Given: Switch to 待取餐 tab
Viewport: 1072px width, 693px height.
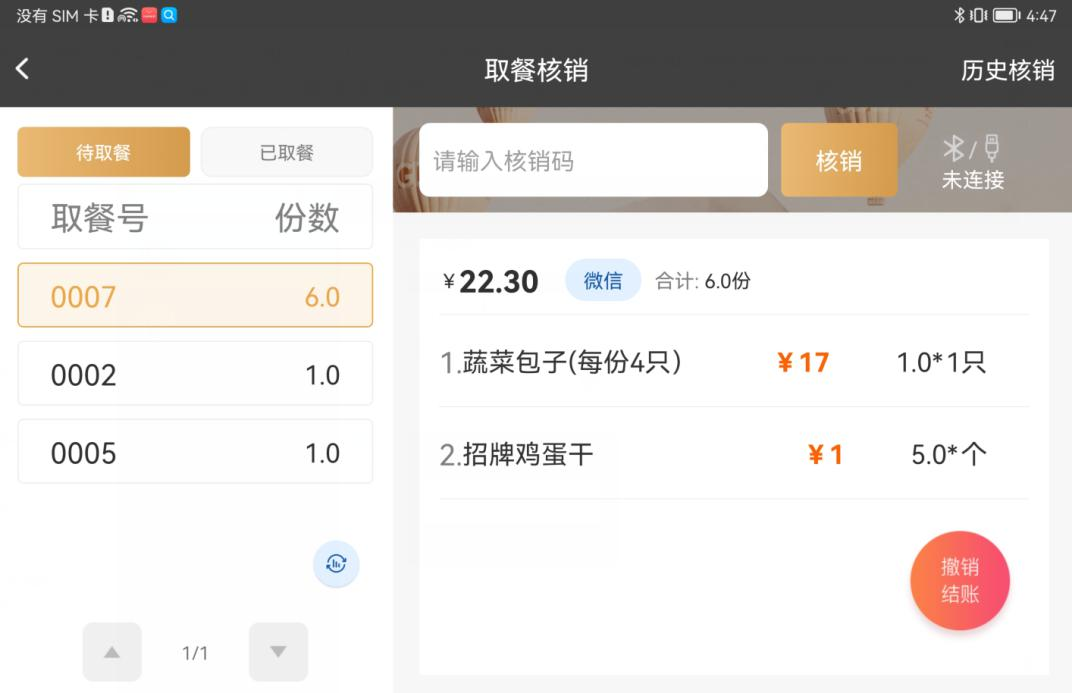Looking at the screenshot, I should coord(103,152).
